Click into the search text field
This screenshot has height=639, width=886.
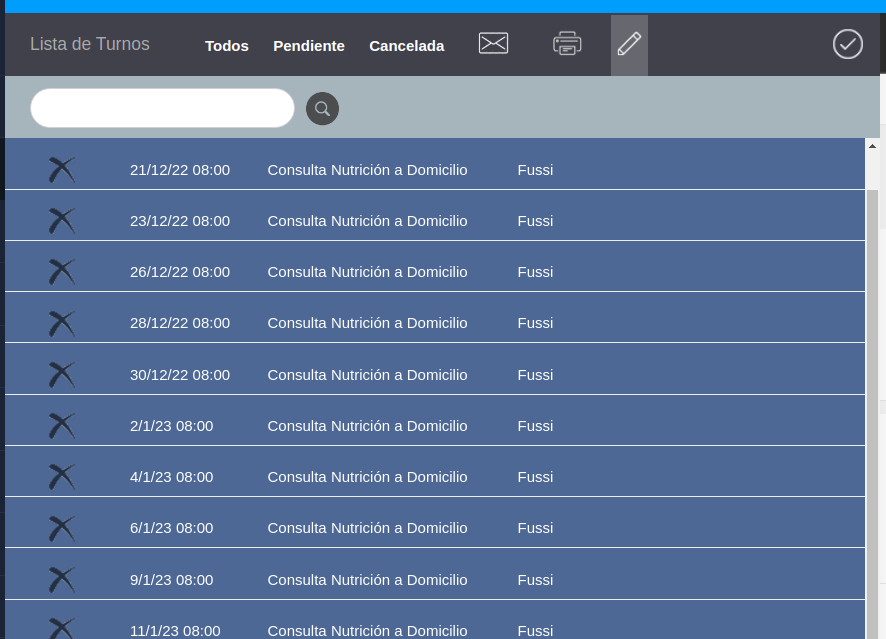[x=162, y=108]
